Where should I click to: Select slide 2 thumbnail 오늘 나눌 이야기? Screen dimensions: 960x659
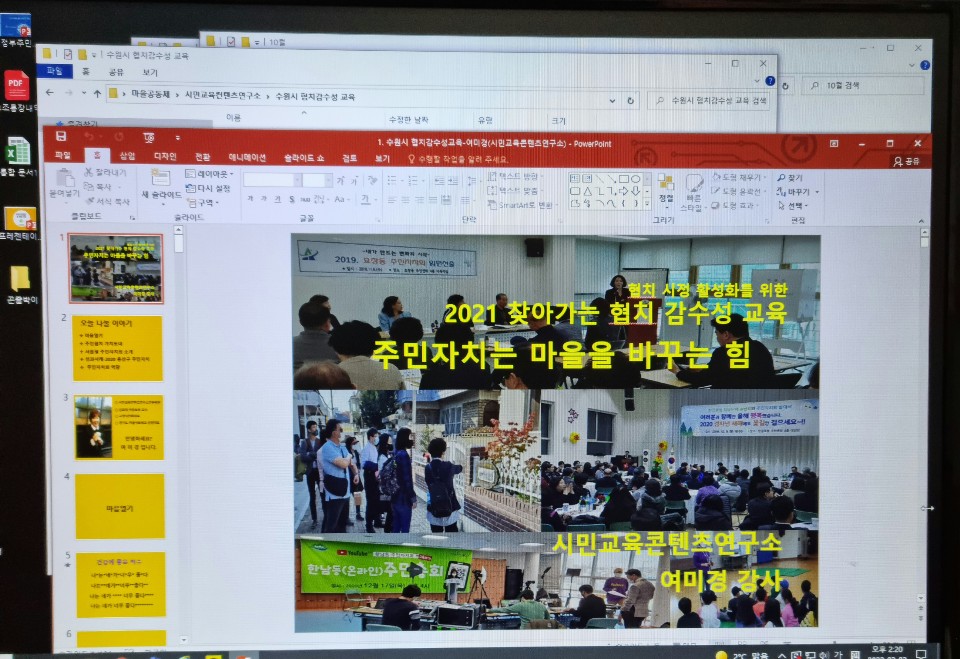[118, 348]
